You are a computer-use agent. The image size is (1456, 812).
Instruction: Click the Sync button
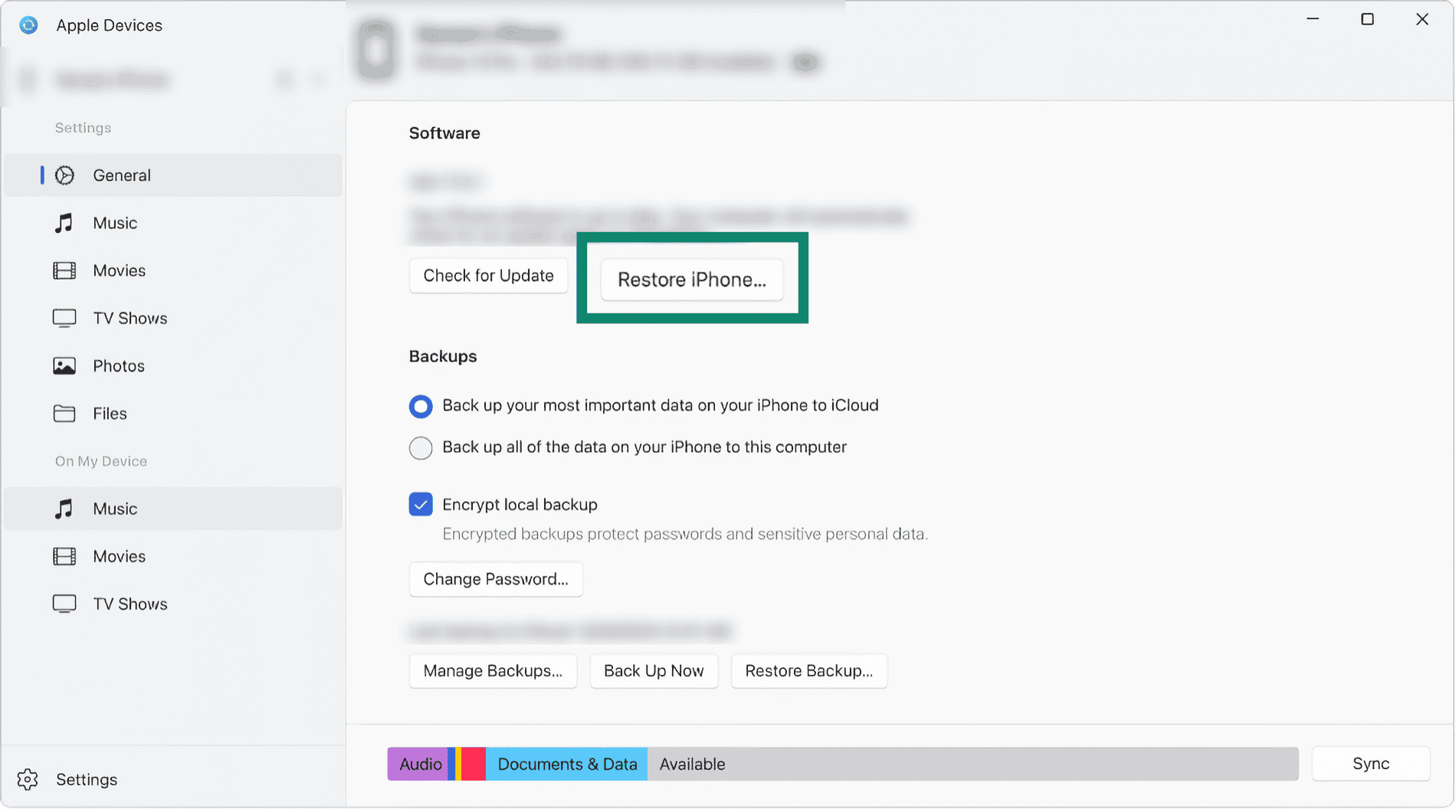click(1371, 764)
